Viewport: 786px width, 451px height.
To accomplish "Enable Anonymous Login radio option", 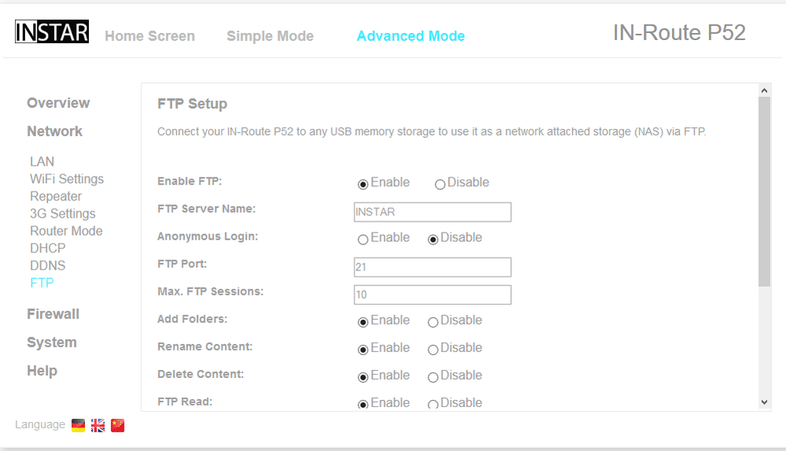I will pyautogui.click(x=363, y=239).
